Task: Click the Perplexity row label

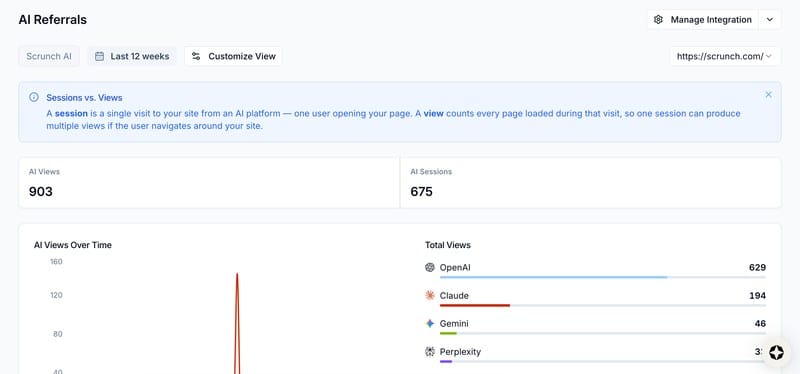Action: 460,352
